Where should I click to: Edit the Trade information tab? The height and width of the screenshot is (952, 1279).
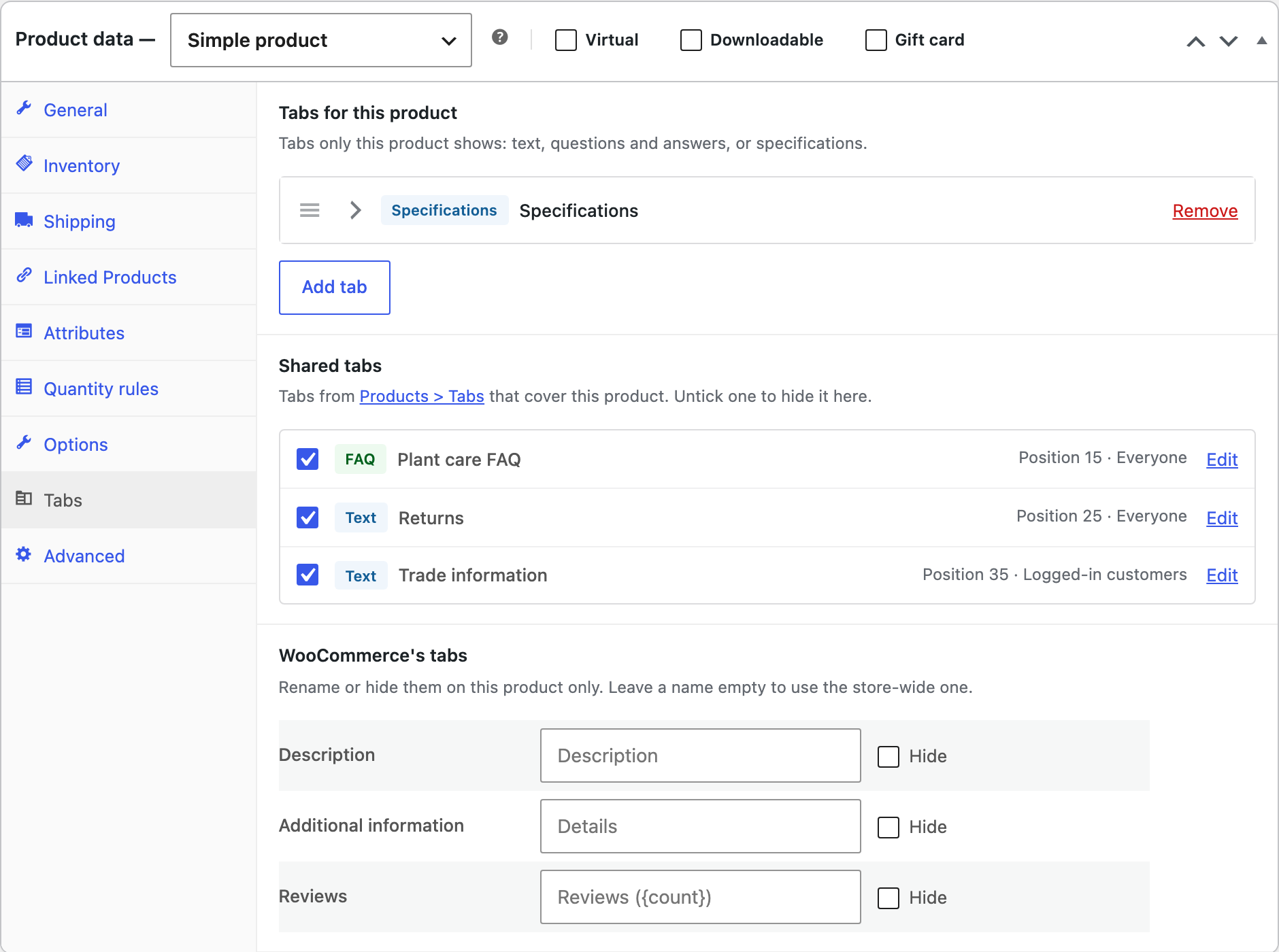1222,575
